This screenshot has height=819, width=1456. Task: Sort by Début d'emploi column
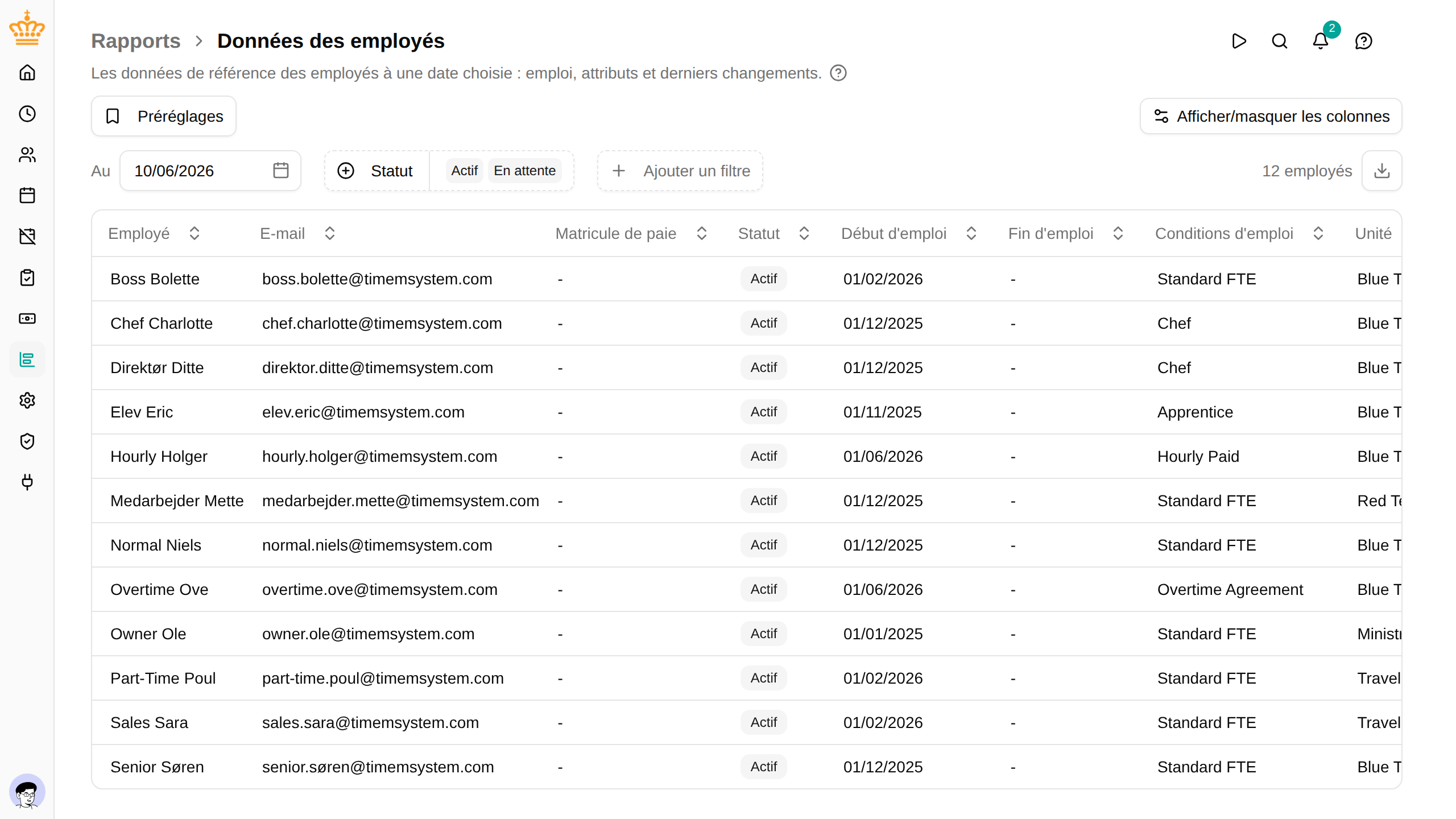coord(971,234)
